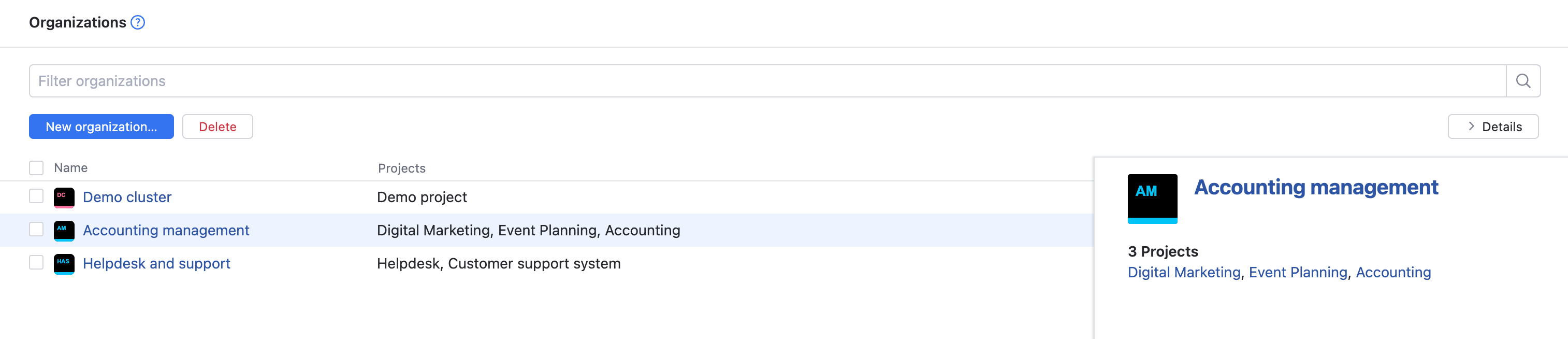The height and width of the screenshot is (339, 1568).
Task: Click the Organizations help question mark icon
Action: pyautogui.click(x=138, y=23)
